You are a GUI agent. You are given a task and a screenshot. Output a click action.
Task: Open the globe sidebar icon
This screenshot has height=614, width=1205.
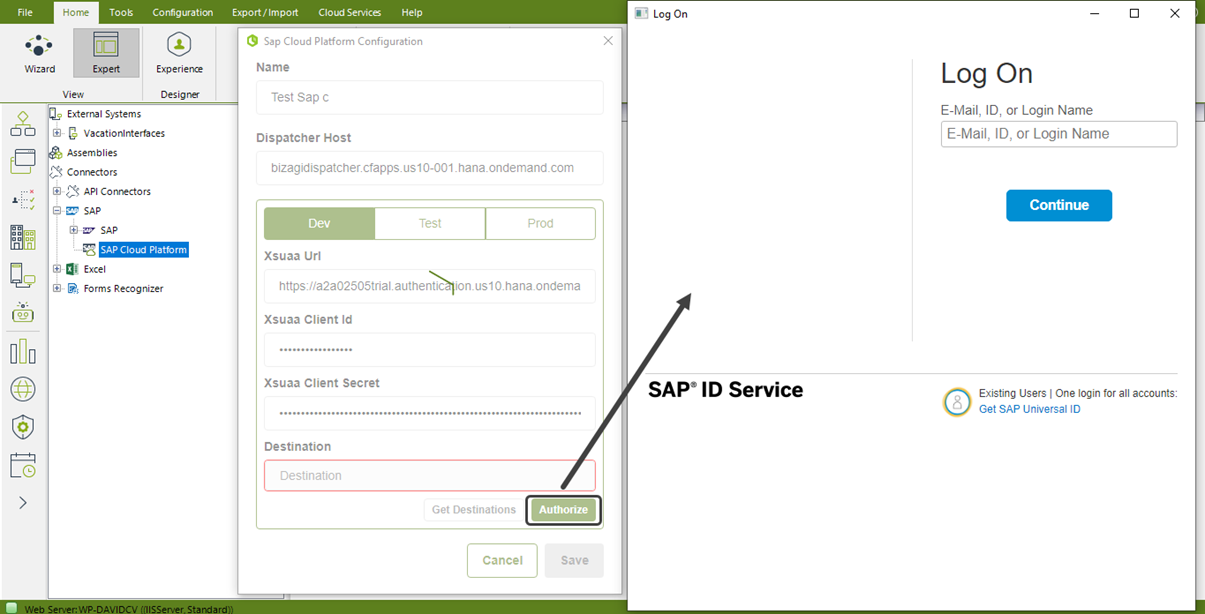pyautogui.click(x=23, y=389)
